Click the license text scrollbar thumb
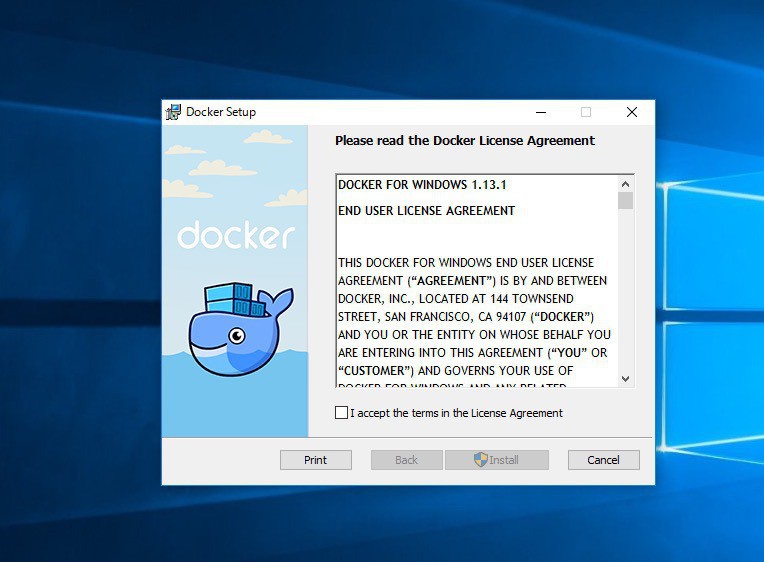 tap(626, 200)
